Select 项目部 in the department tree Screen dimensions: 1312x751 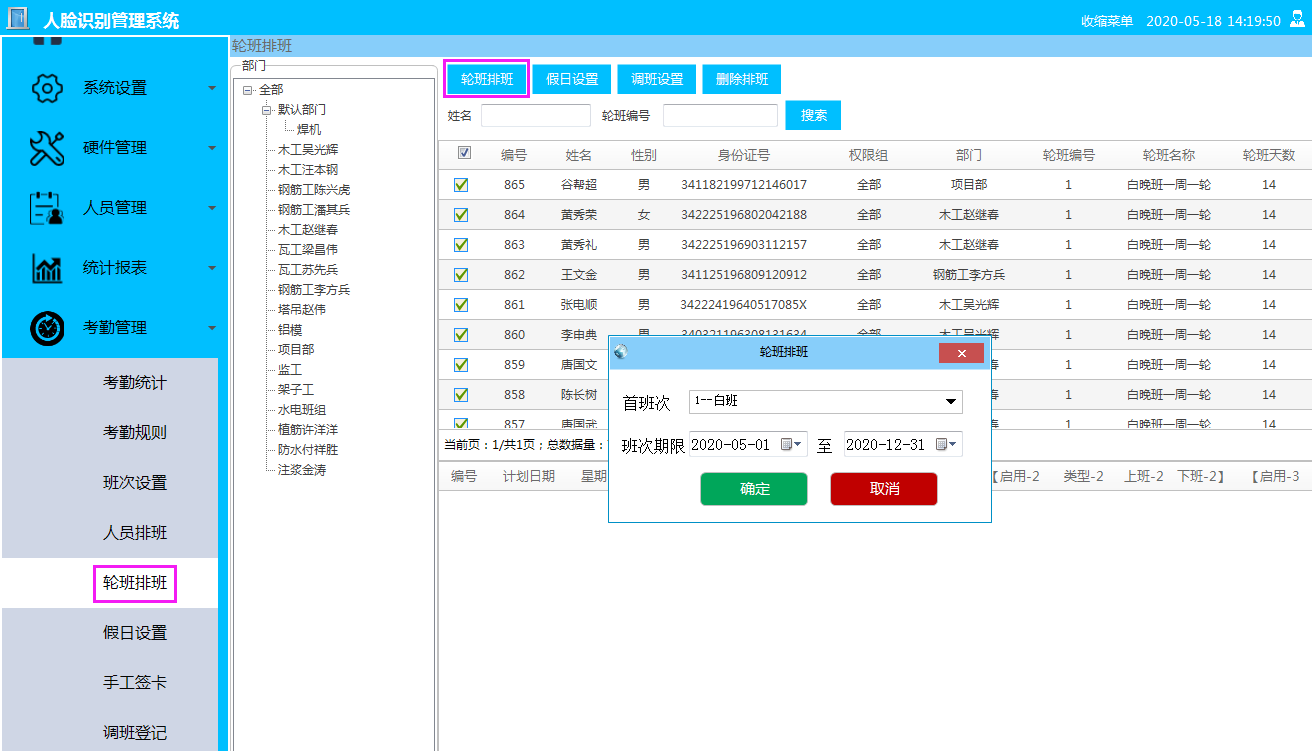(x=296, y=350)
